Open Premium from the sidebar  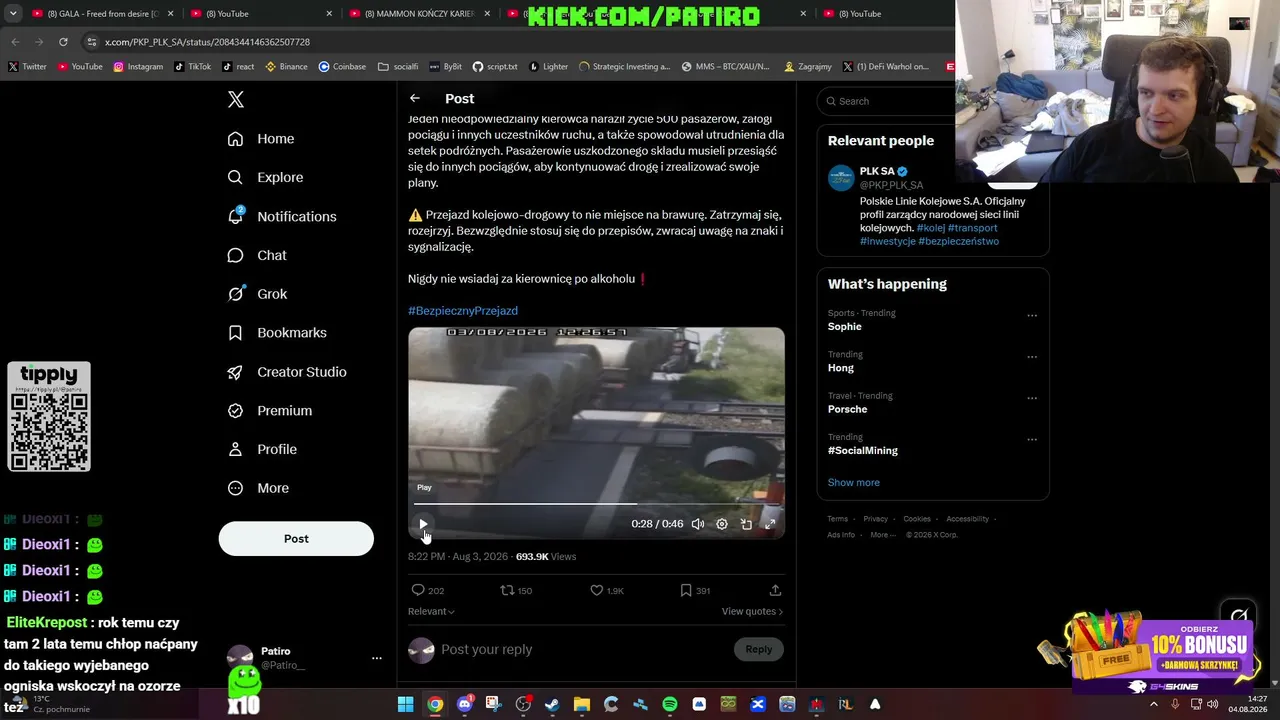(x=270, y=411)
